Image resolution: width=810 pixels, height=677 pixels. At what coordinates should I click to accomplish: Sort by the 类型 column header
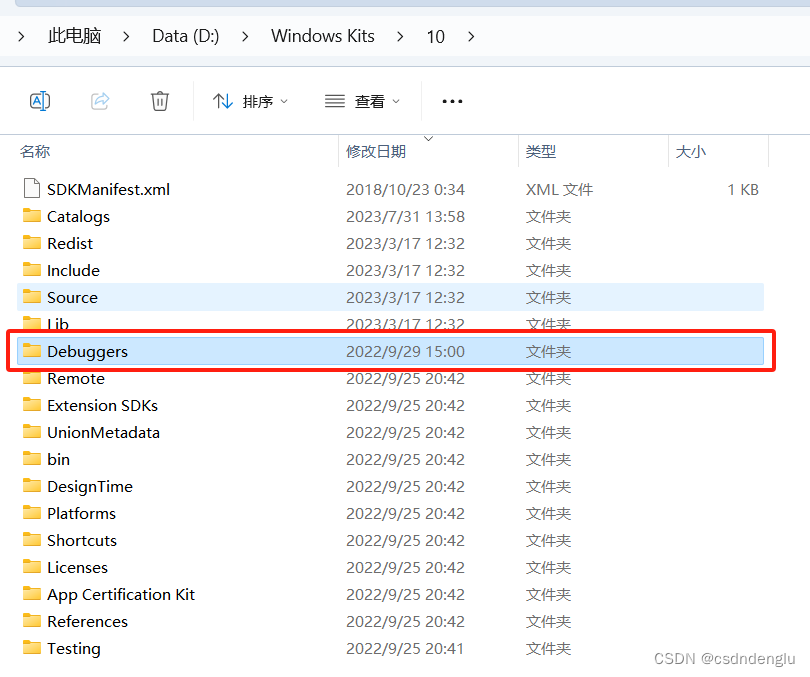pos(541,151)
